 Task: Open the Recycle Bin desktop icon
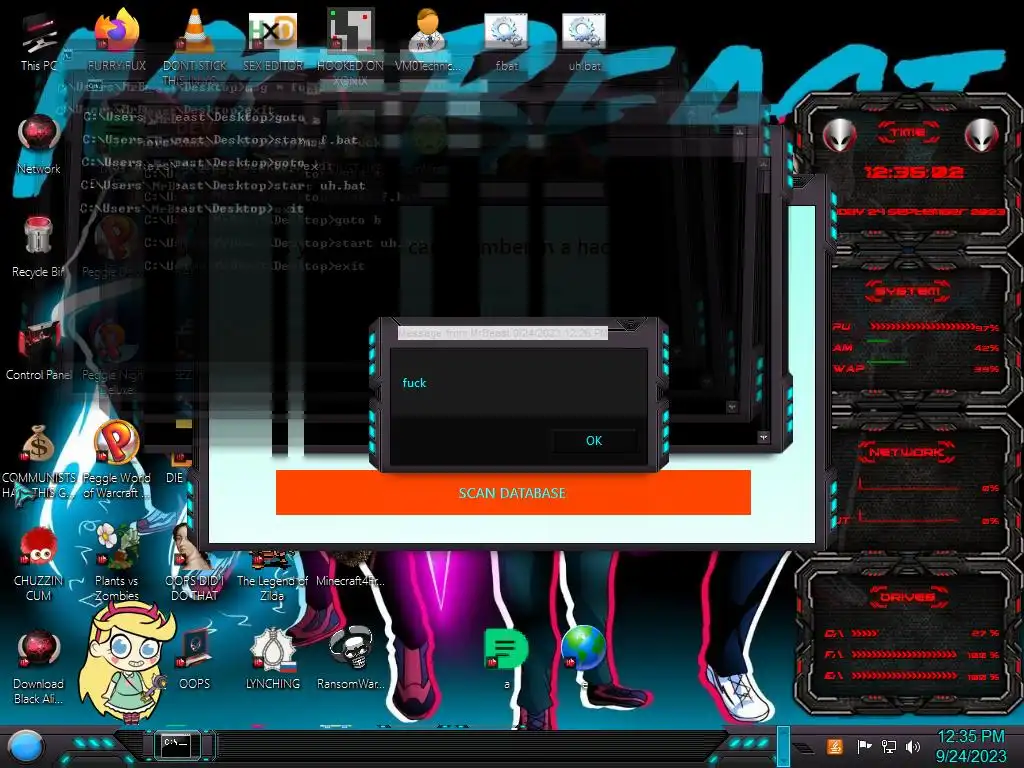point(39,247)
